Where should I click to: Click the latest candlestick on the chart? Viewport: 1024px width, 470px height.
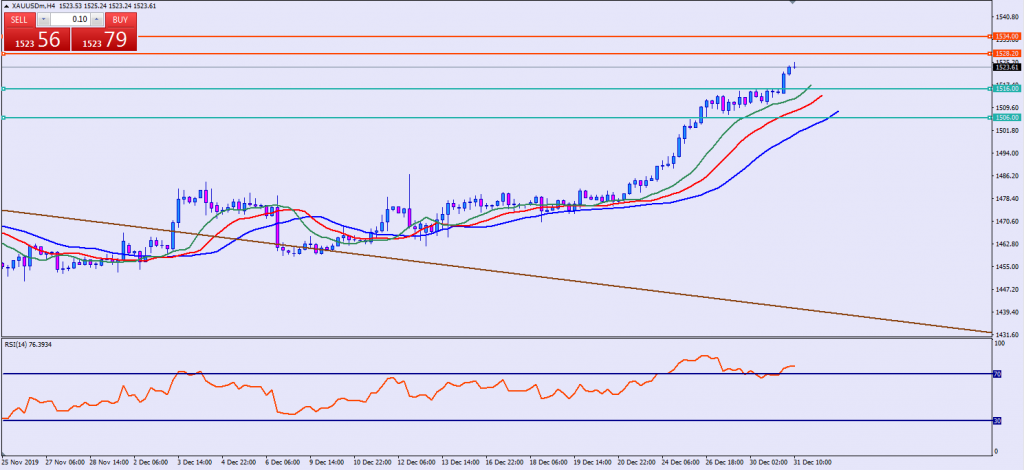[x=793, y=66]
